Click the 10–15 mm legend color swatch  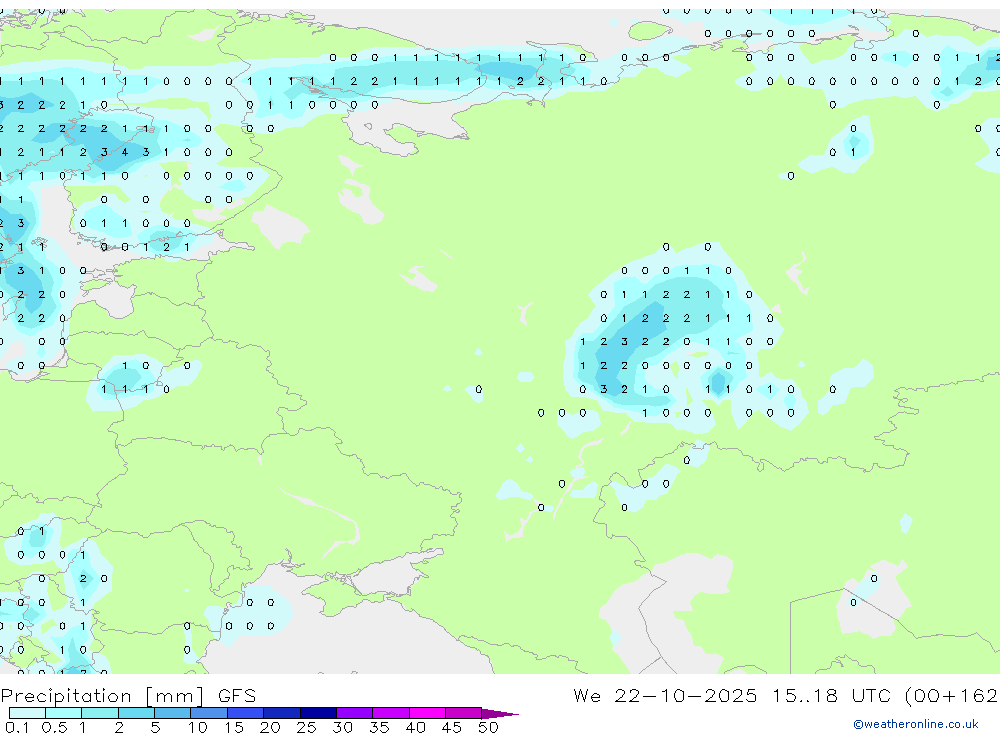click(209, 713)
